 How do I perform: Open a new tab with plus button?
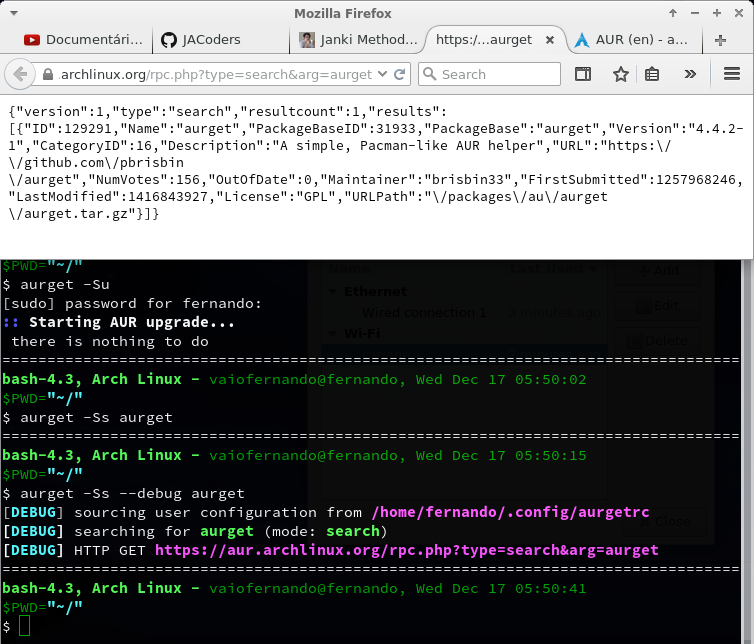[720, 40]
